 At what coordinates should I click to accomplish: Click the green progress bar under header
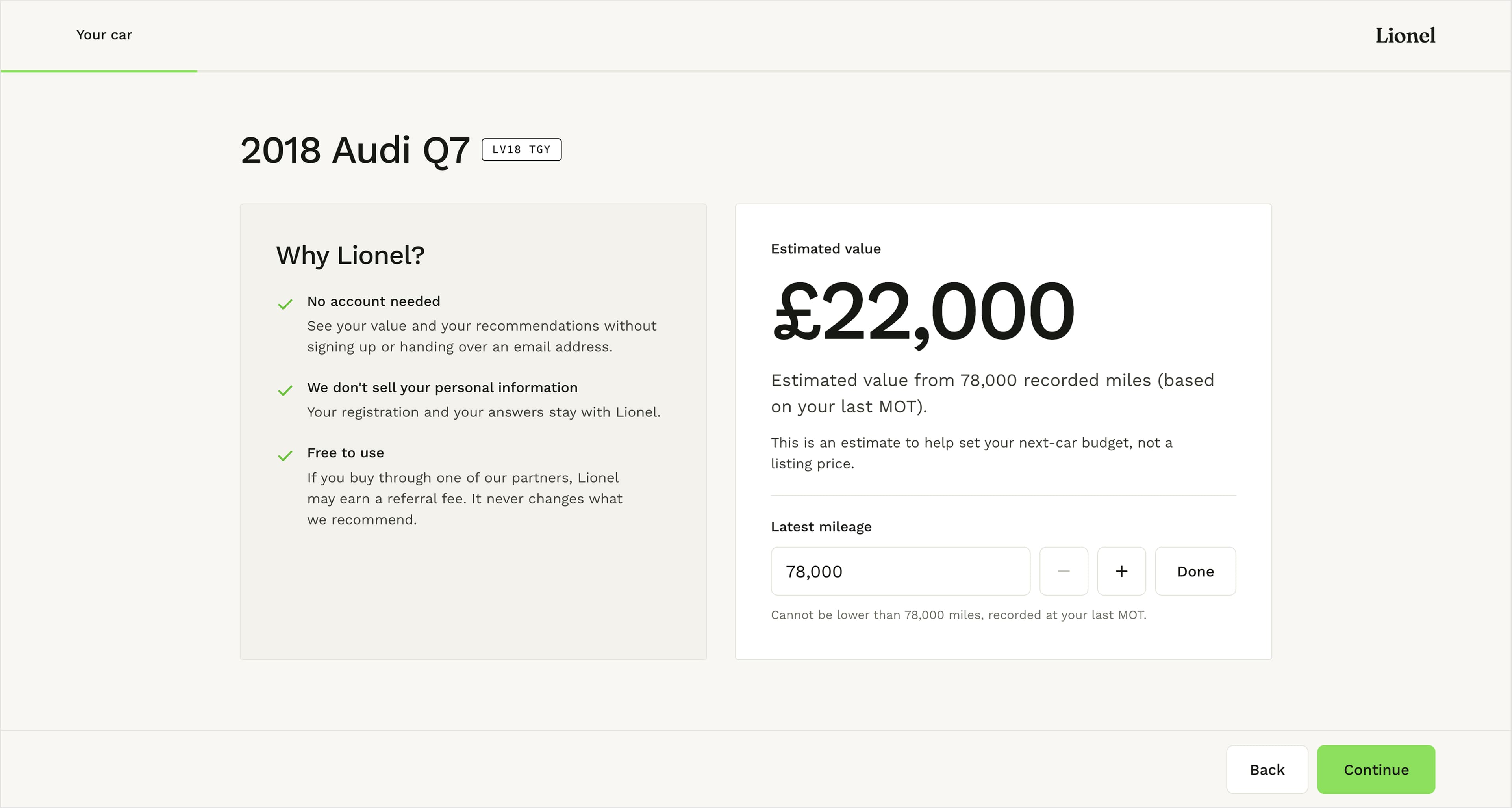pos(98,71)
